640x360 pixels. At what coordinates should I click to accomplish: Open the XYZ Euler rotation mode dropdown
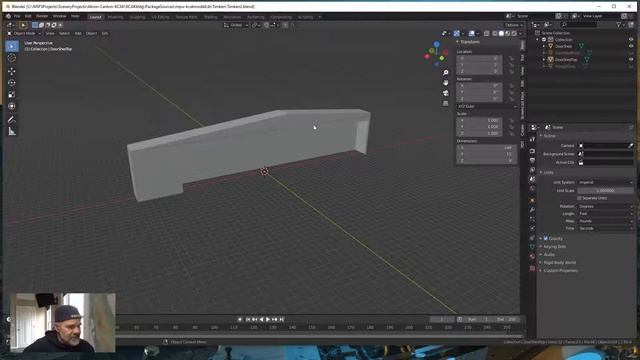[487, 106]
